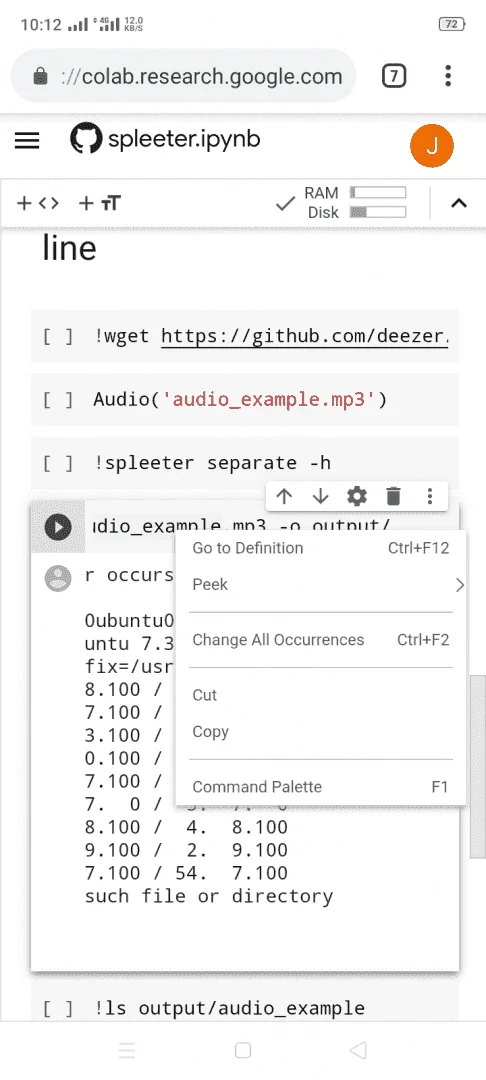This screenshot has width=486, height=1080.
Task: Click the 'line' heading text
Action: [69, 248]
